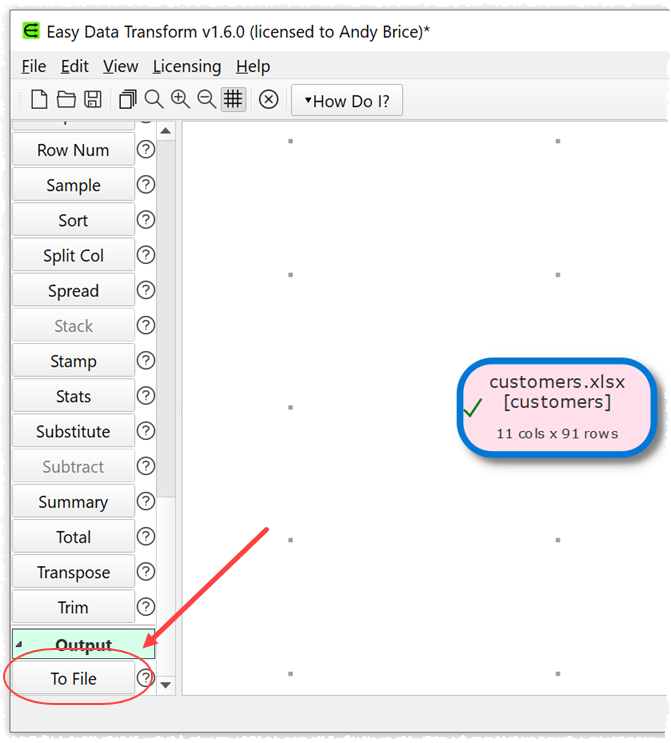This screenshot has height=743, width=671.
Task: Open help for Summary
Action: coord(146,501)
